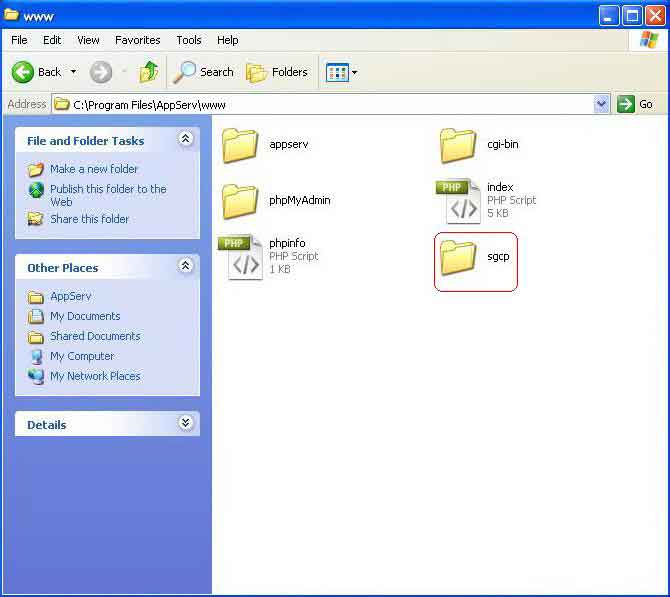Click the AppServ folder icon in sidebar
The height and width of the screenshot is (597, 670).
point(36,297)
